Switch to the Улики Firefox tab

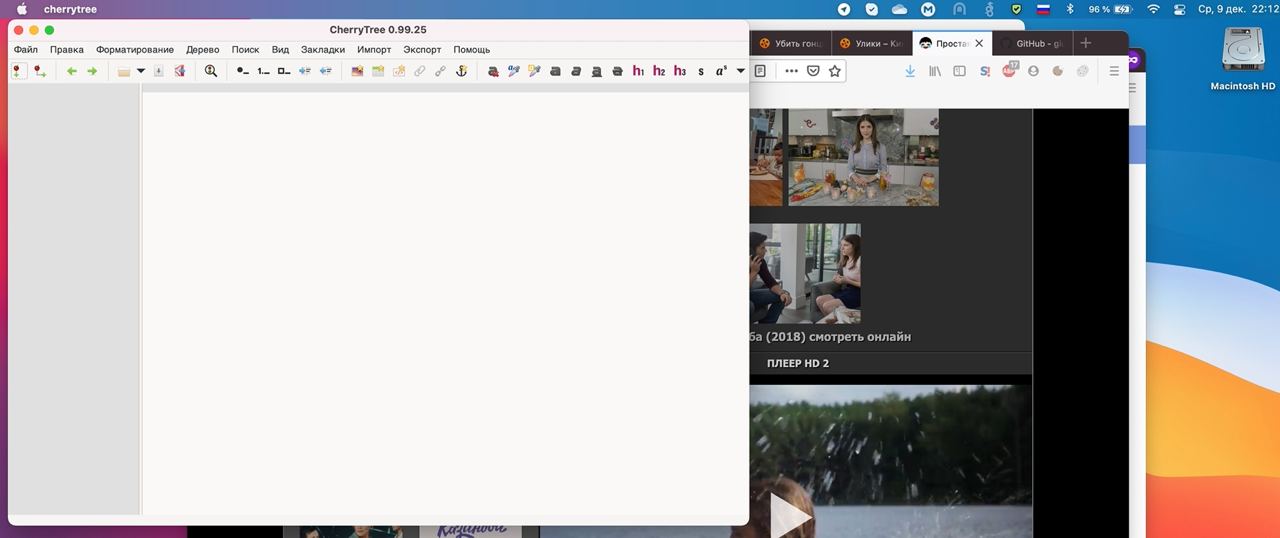872,44
